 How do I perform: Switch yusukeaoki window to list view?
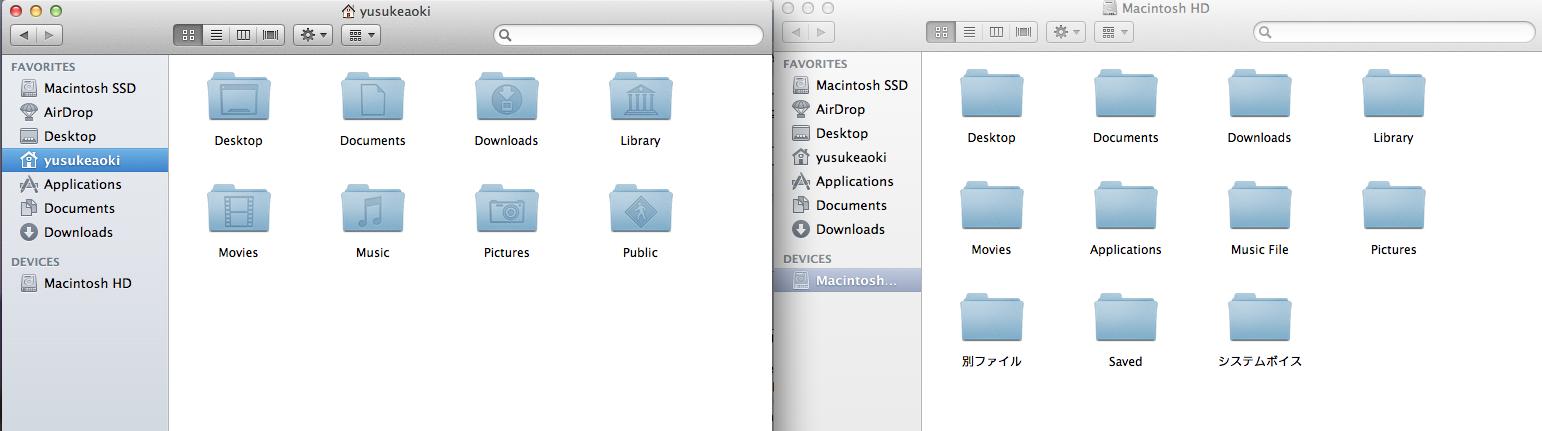point(215,35)
